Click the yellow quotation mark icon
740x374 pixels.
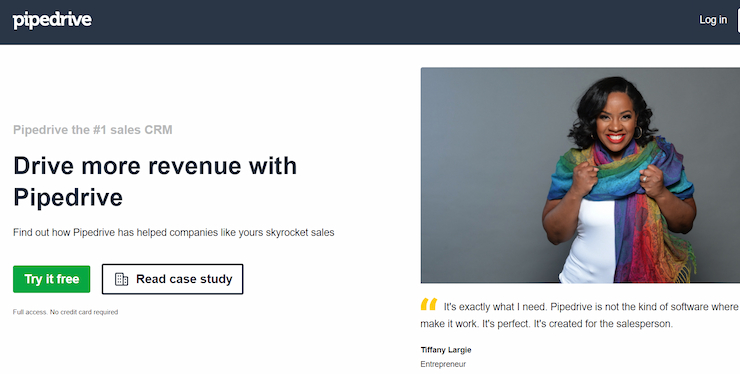429,304
